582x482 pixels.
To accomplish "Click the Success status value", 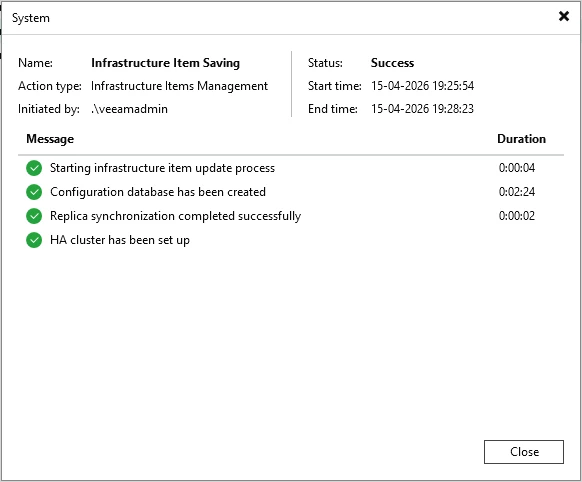I will point(392,63).
